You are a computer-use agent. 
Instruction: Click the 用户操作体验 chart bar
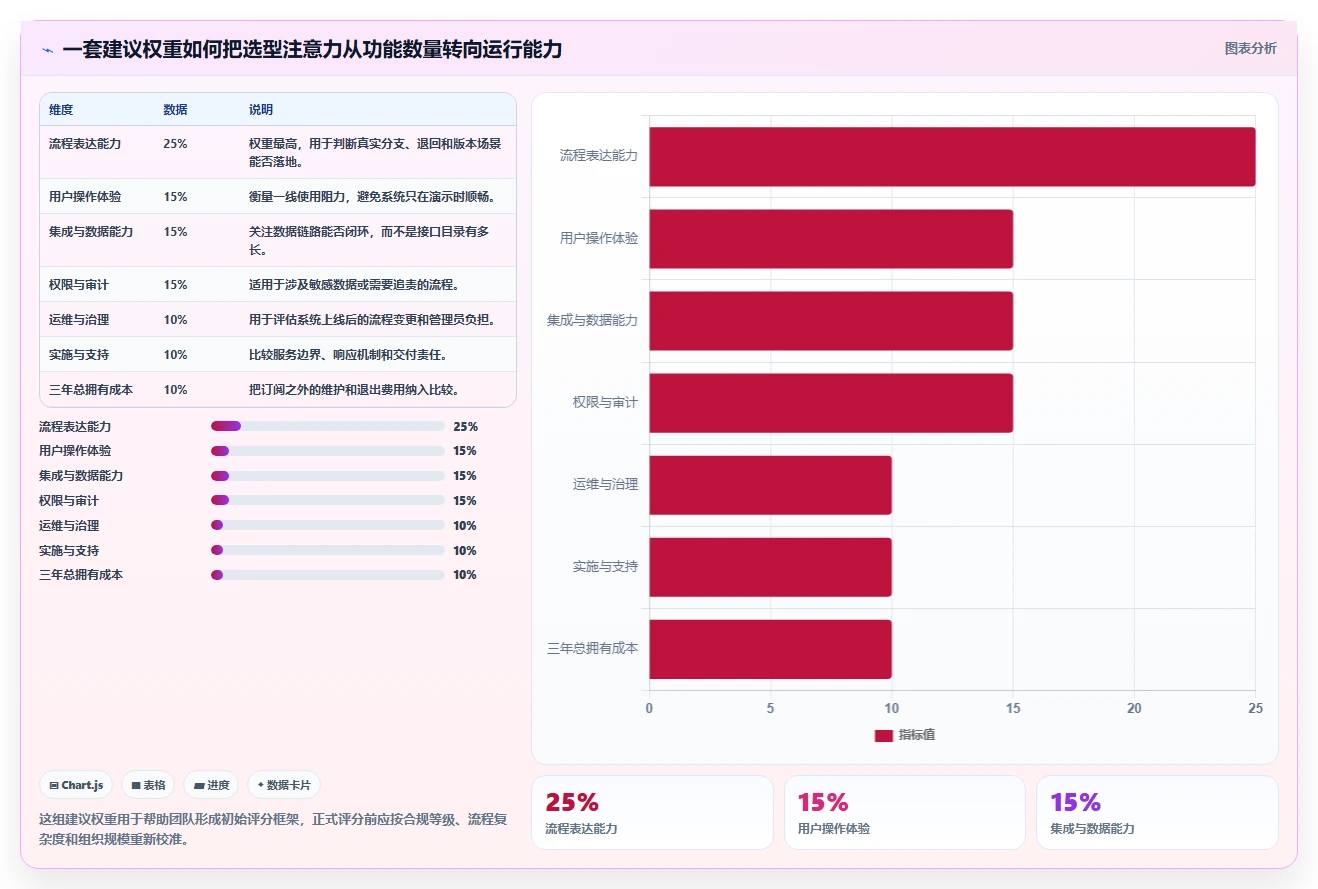point(831,238)
